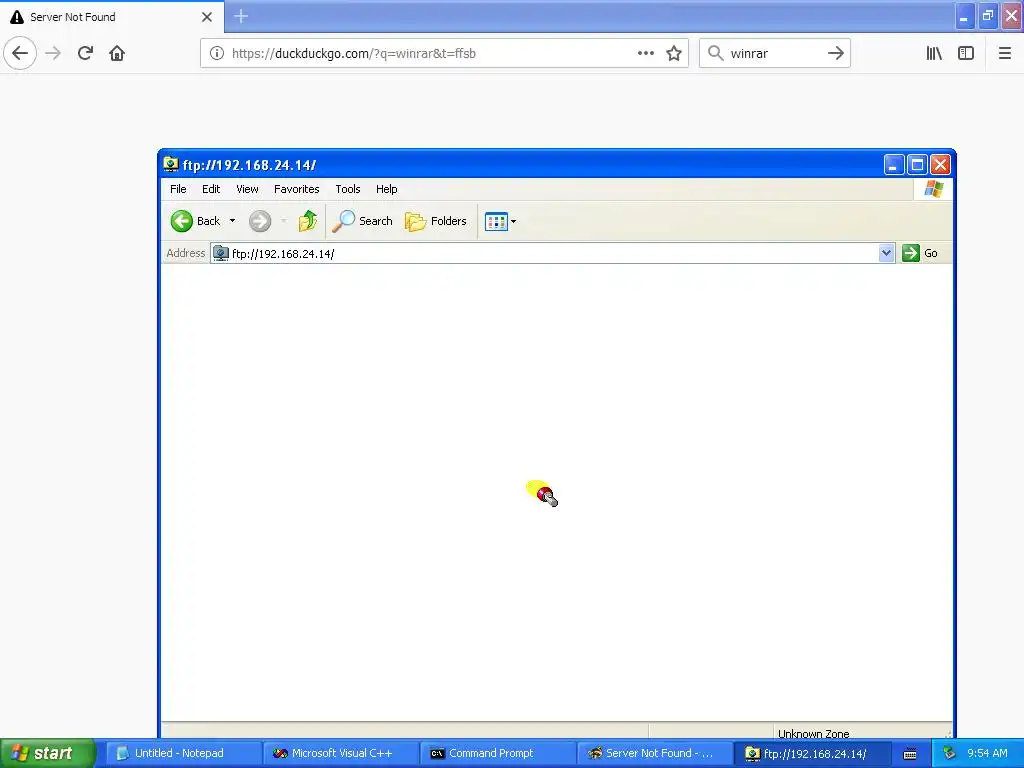Click the winrar search box
This screenshot has height=768, width=1024.
coord(774,54)
